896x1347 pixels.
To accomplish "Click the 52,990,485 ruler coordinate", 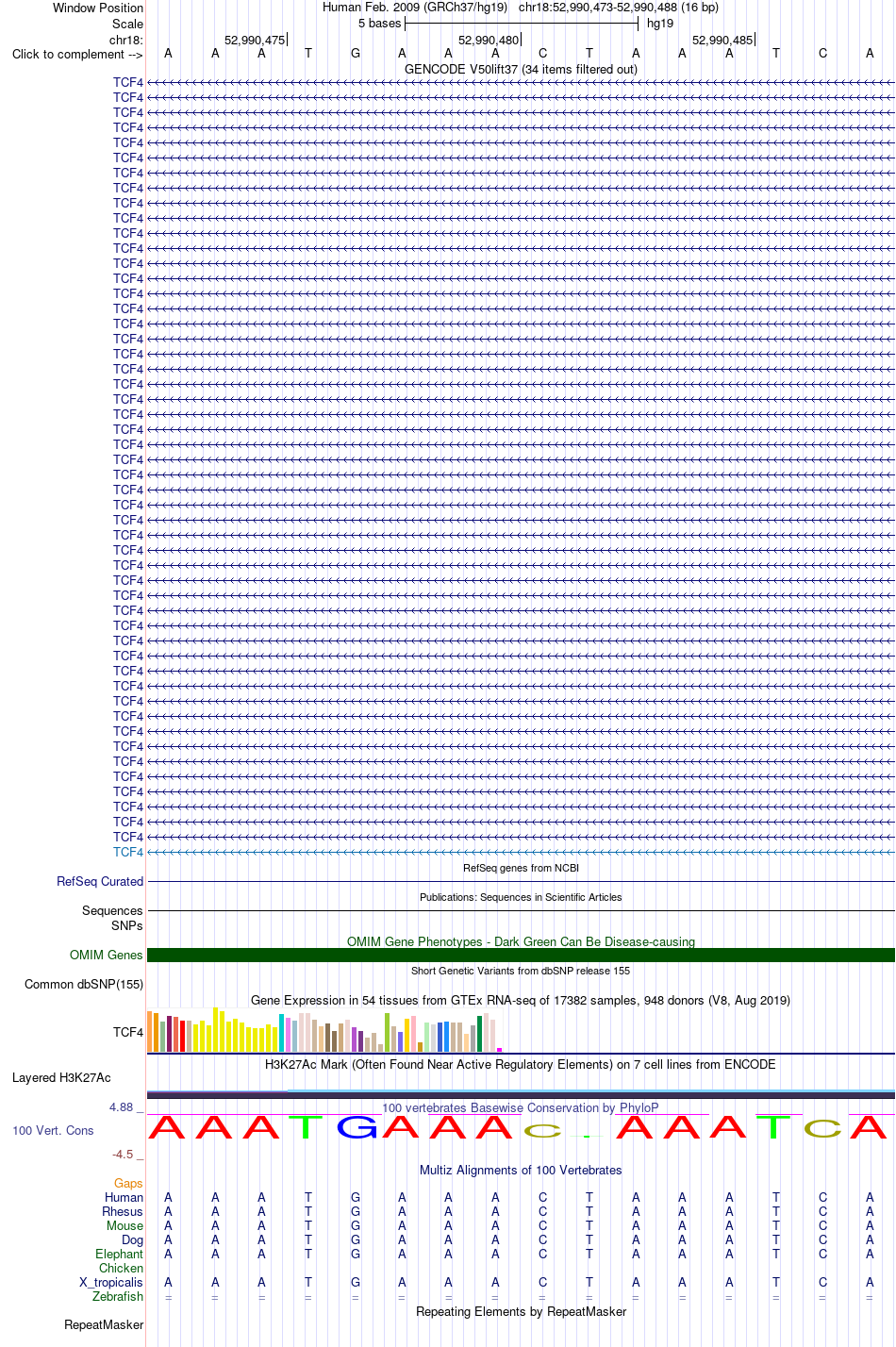I will 722,40.
